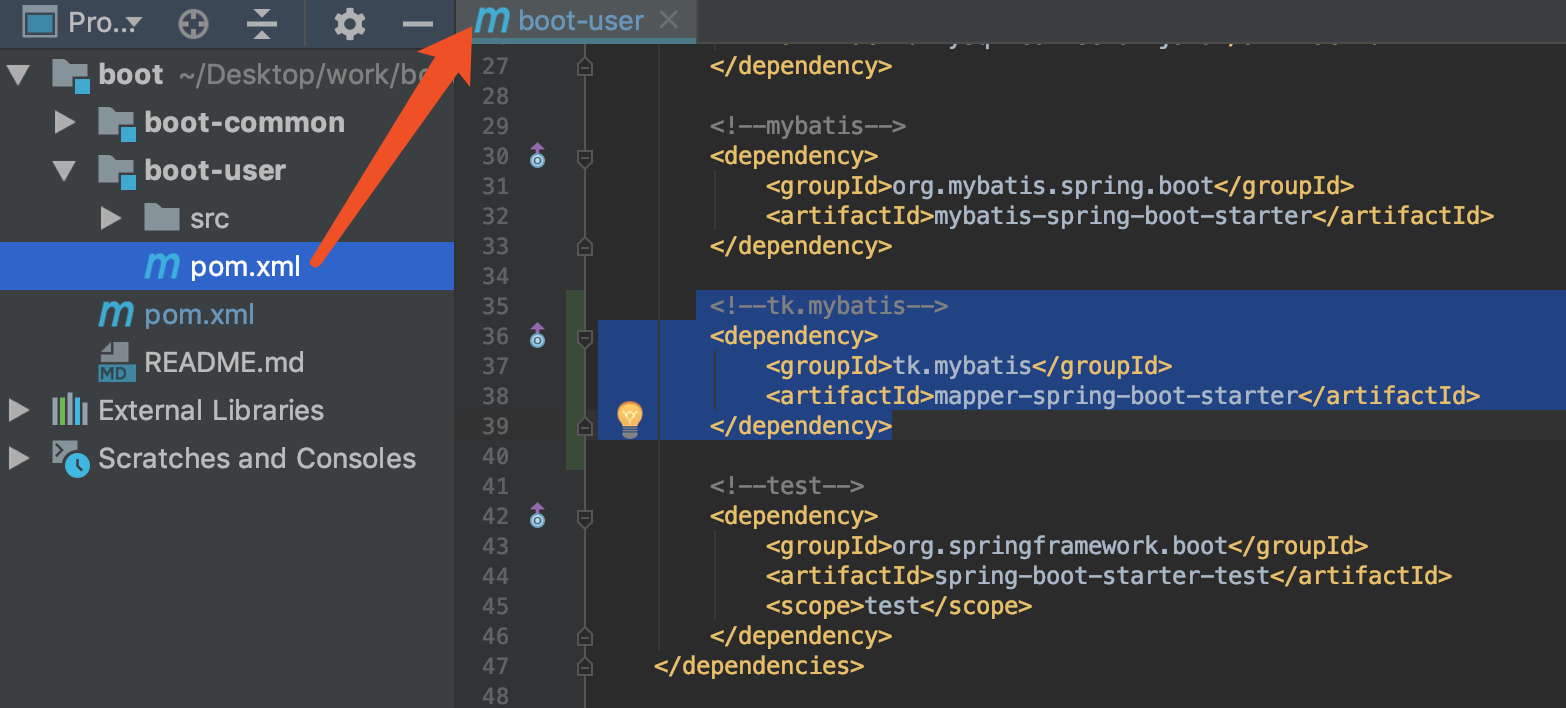This screenshot has width=1566, height=708.
Task: Collapse the boot-user folder
Action: point(64,170)
